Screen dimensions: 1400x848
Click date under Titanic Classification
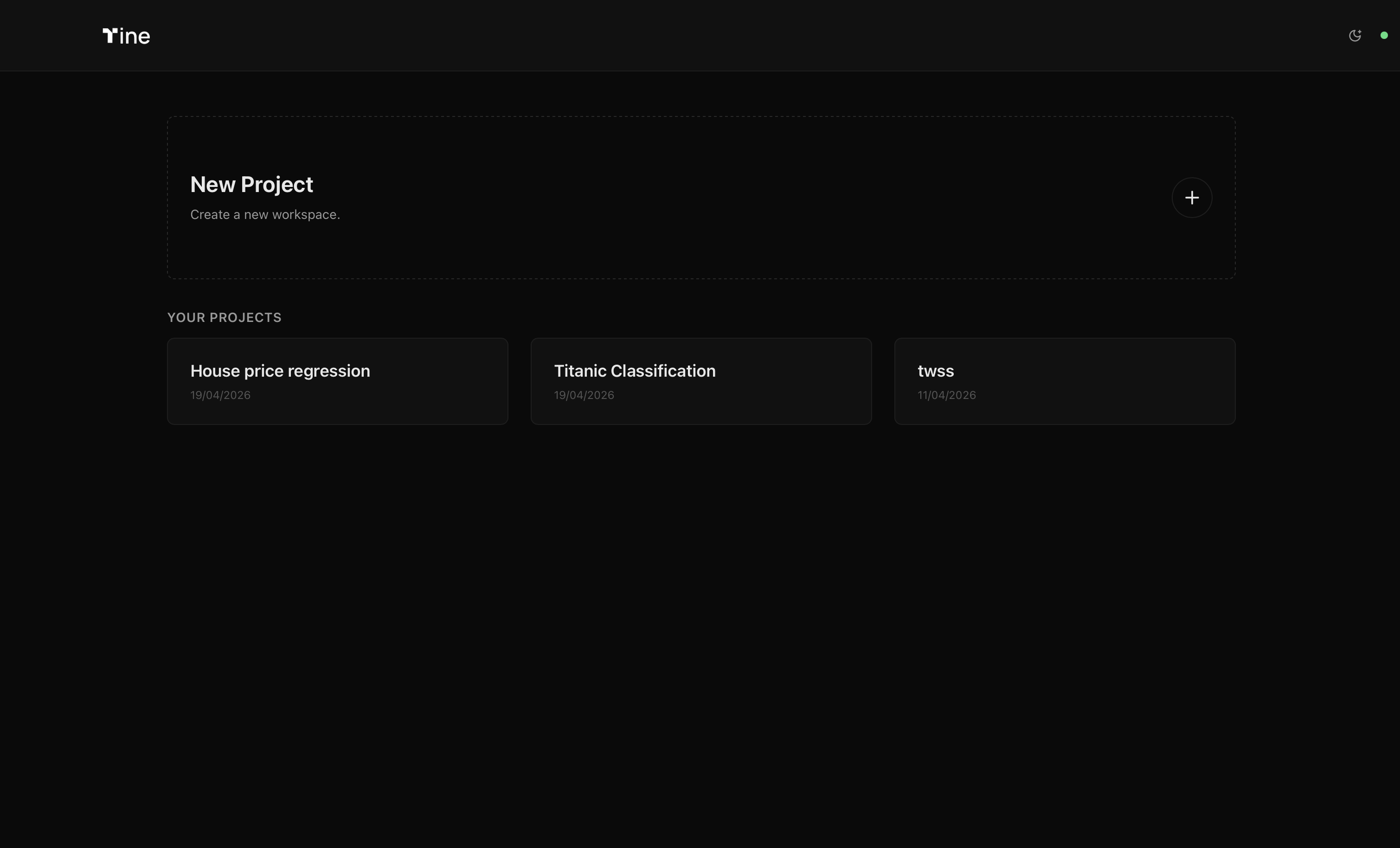tap(584, 395)
